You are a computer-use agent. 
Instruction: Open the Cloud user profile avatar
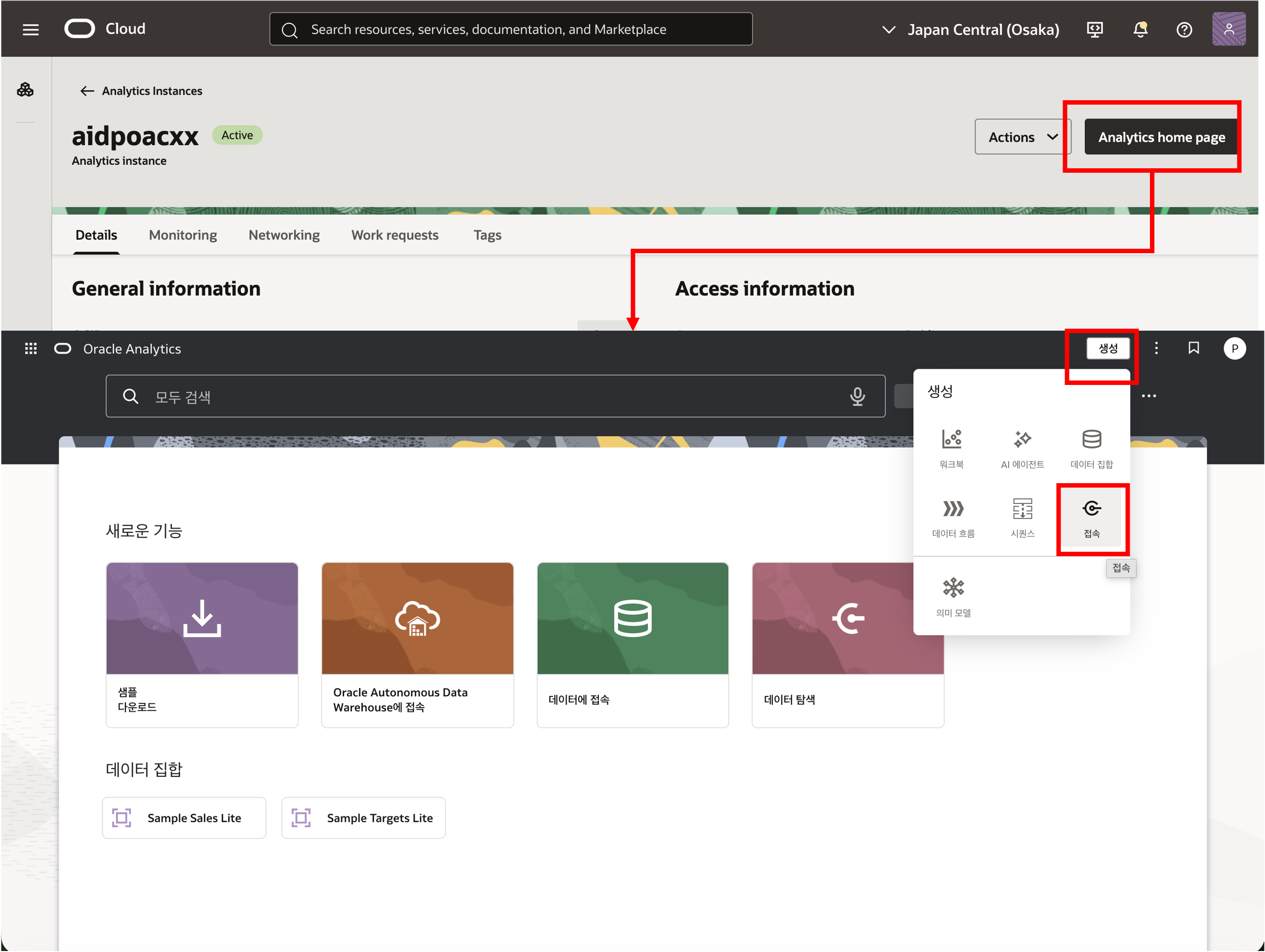1228,29
